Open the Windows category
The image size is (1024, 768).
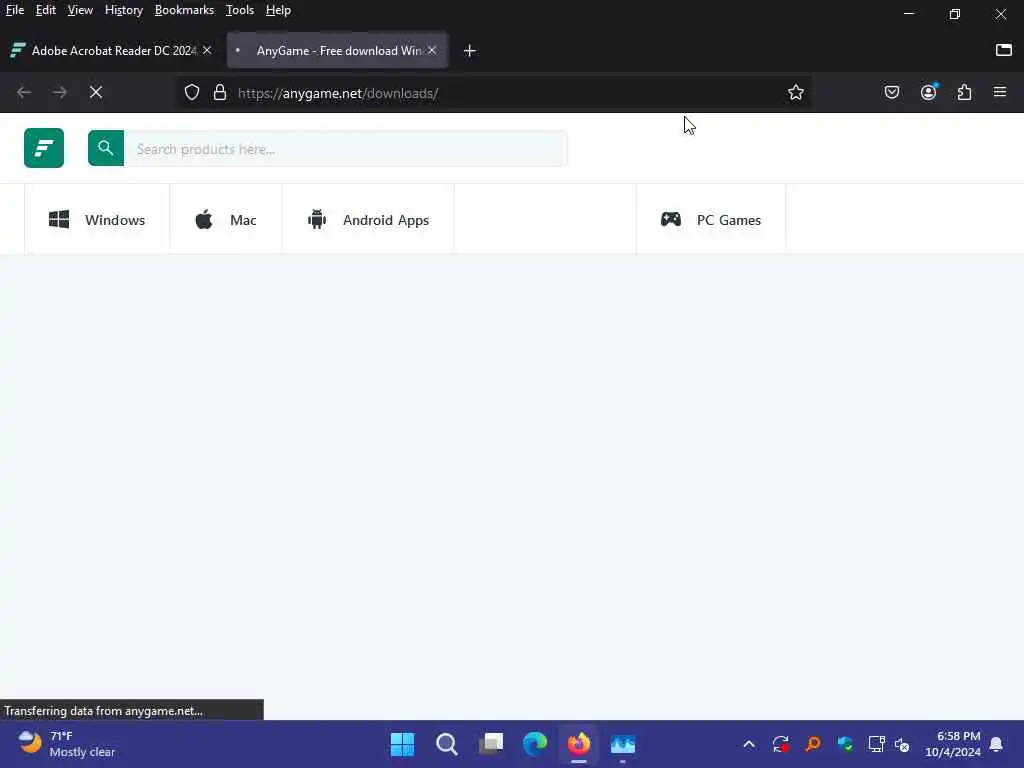97,219
